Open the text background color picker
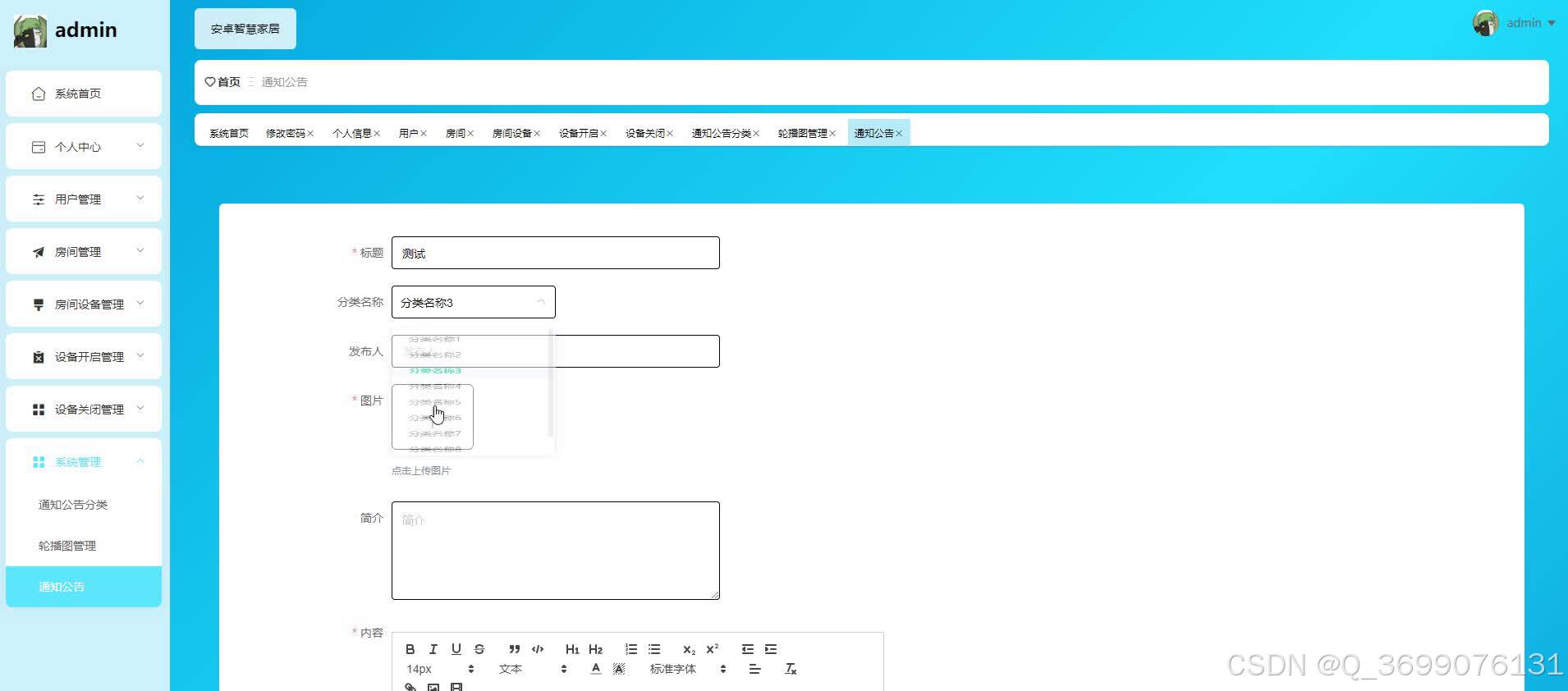Screen dimensions: 1568x691 (x=619, y=669)
